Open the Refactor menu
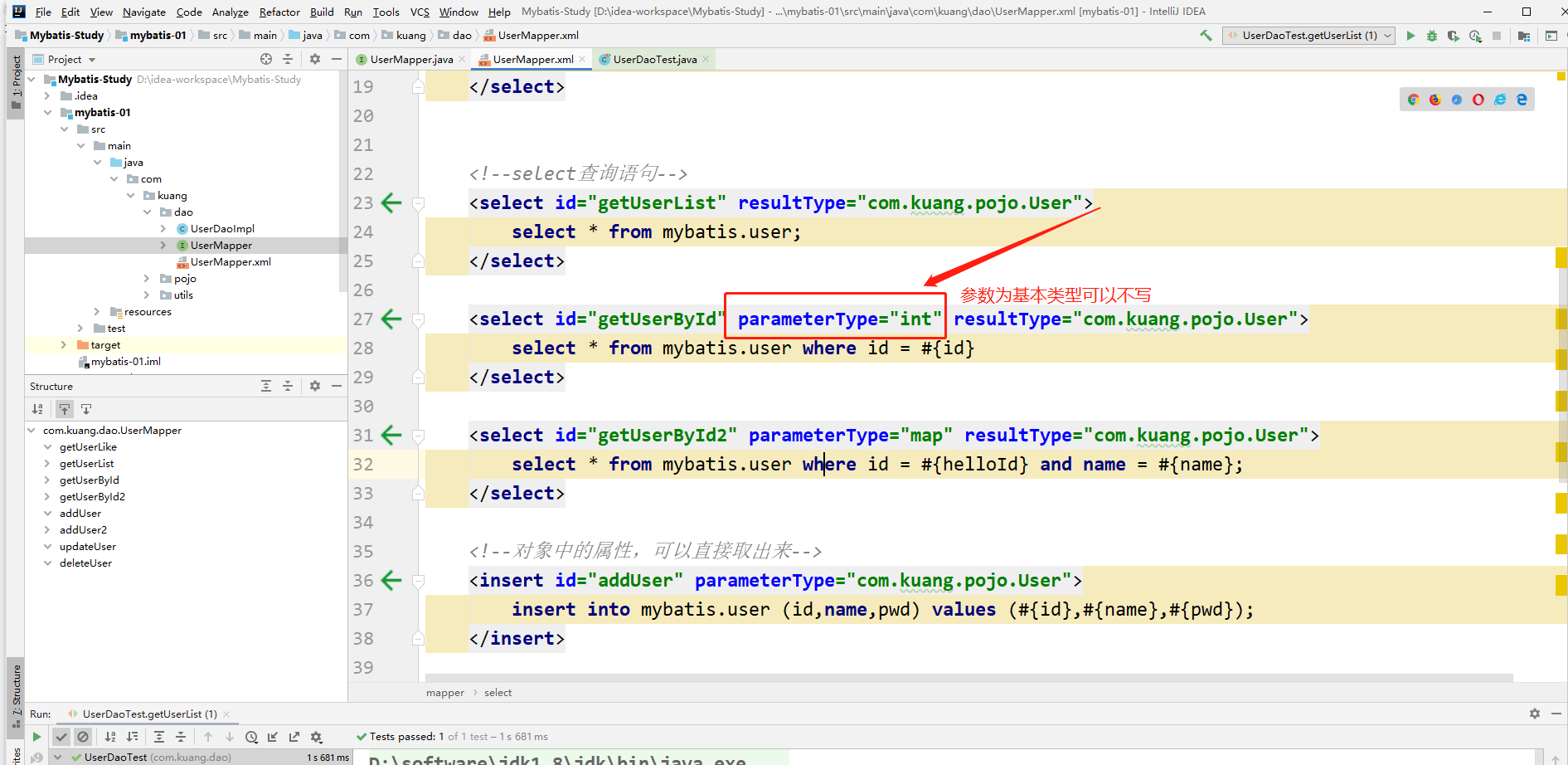 coord(279,12)
